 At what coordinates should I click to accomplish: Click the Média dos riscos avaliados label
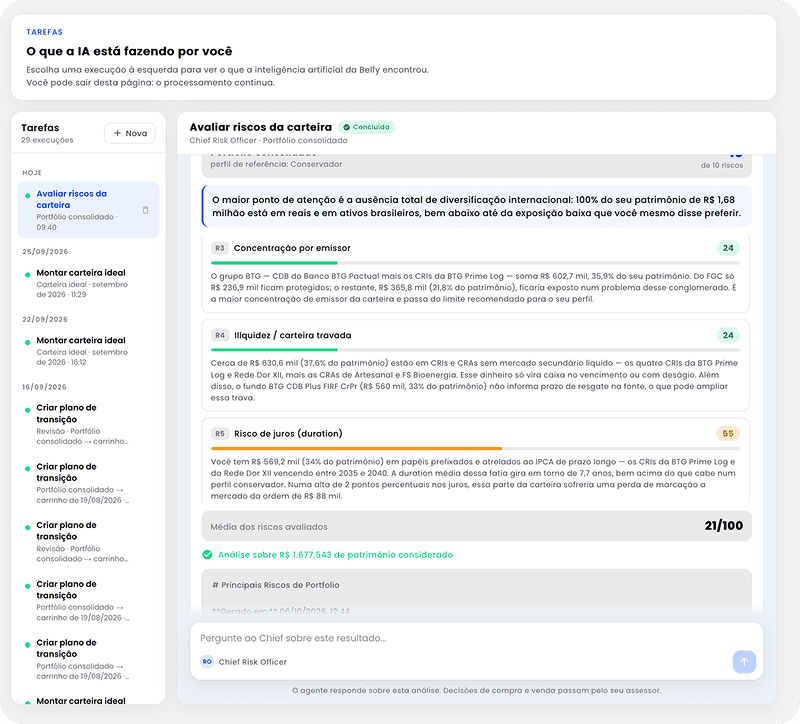pyautogui.click(x=269, y=527)
